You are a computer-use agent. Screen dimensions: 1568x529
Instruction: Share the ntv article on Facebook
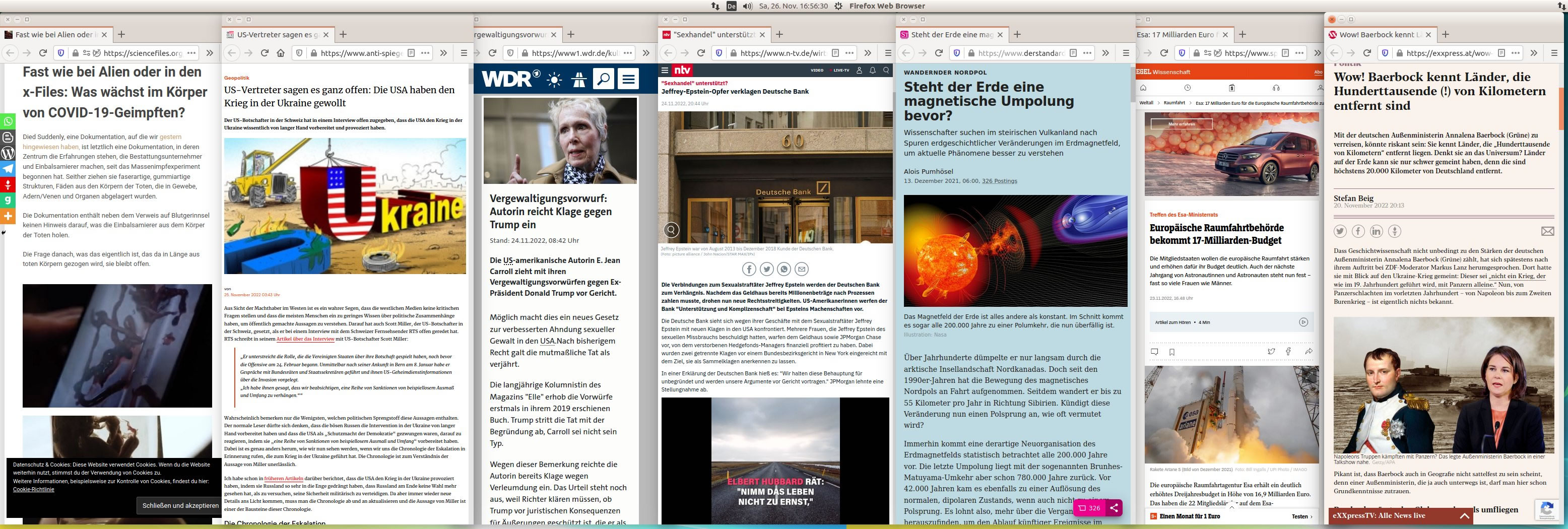749,269
